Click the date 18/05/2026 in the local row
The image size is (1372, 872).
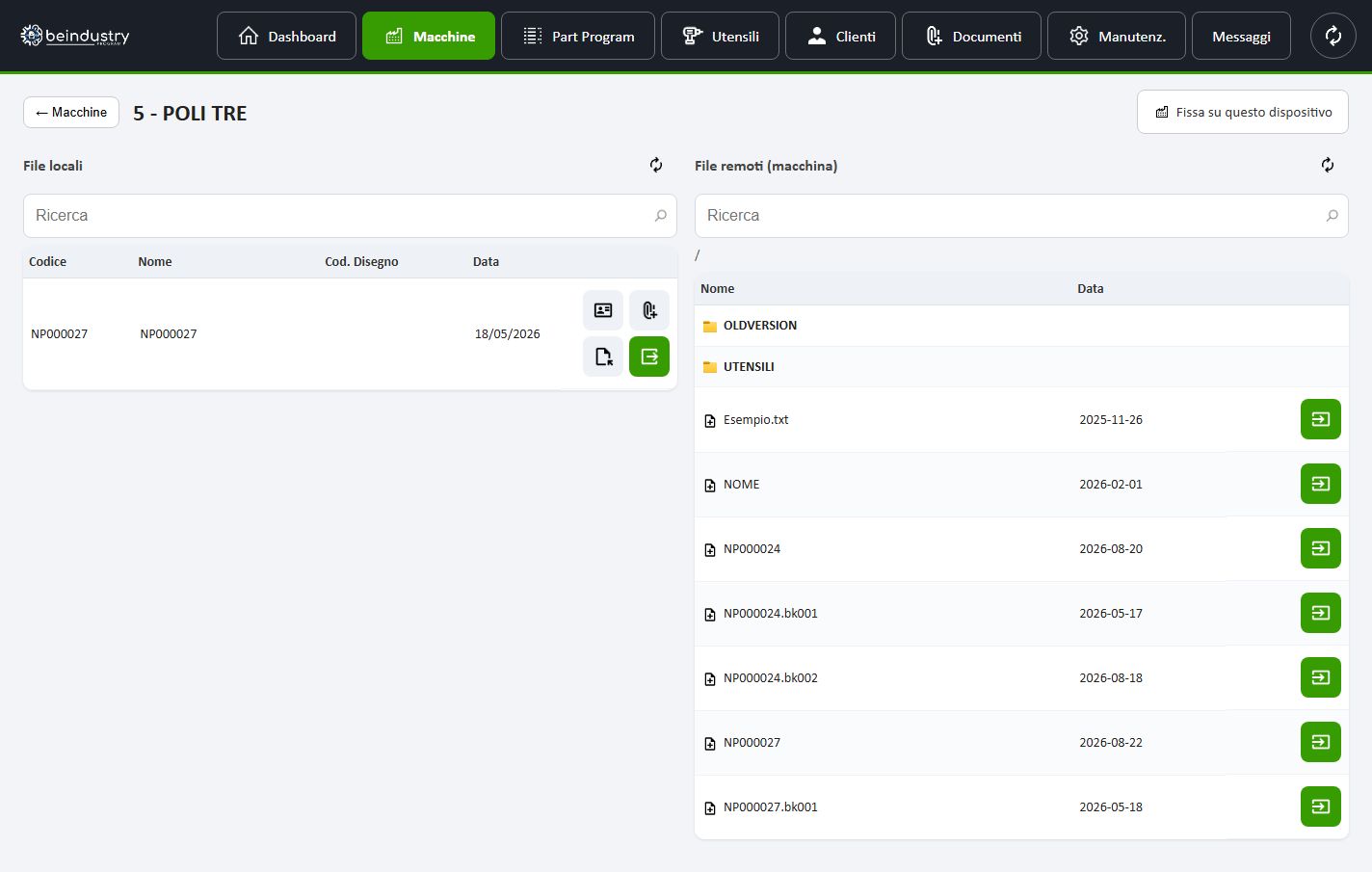(x=508, y=334)
